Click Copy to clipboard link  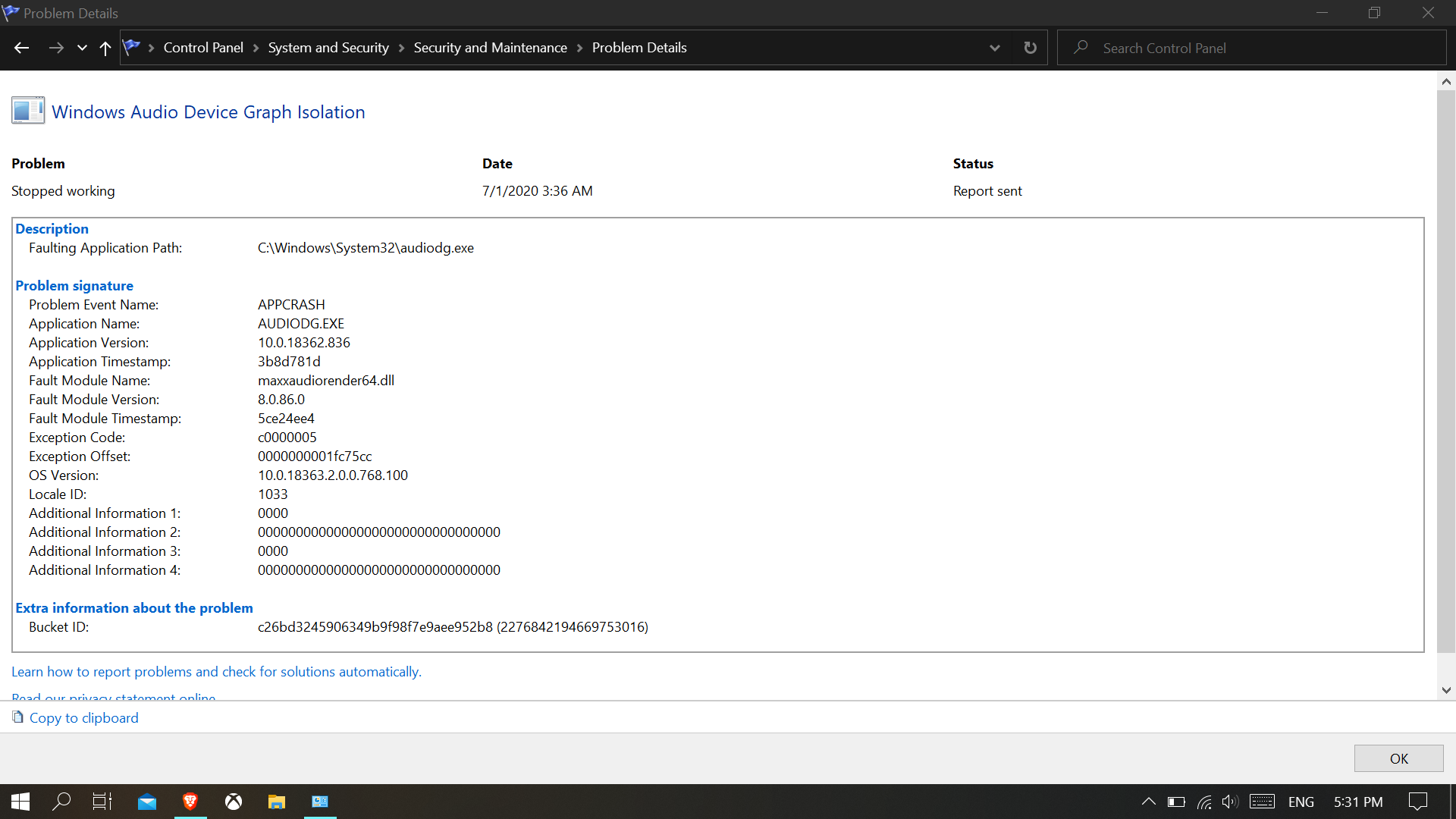(83, 718)
